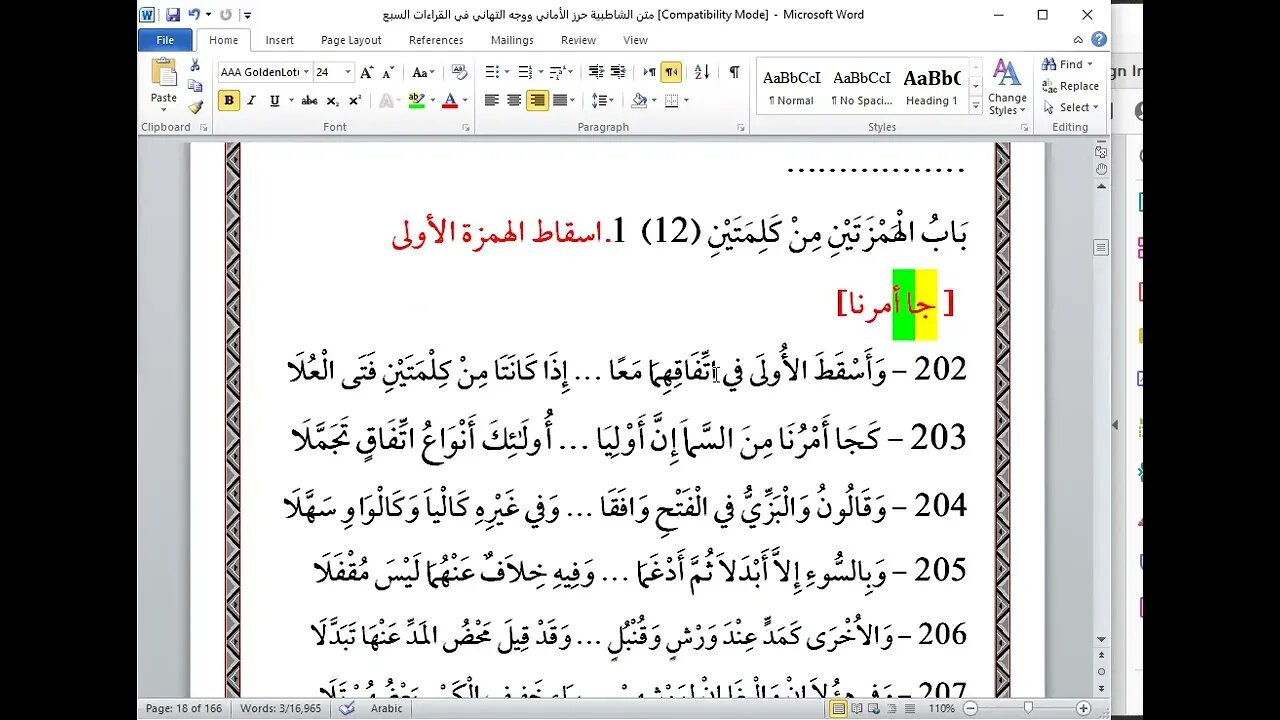Open the font size dropdown showing 24
This screenshot has width=1280, height=720.
pos(348,72)
